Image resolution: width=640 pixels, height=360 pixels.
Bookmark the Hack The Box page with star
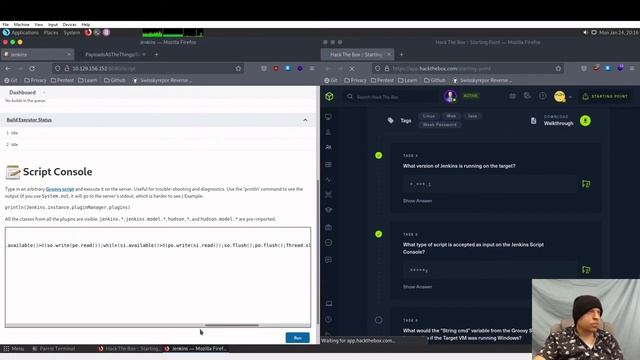click(558, 69)
